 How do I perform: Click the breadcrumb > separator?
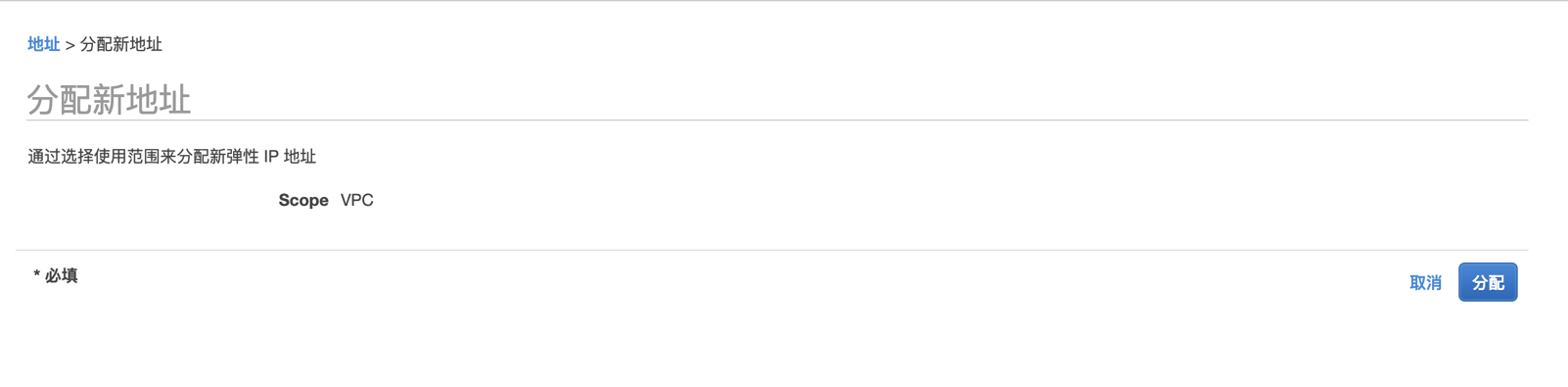pos(69,45)
